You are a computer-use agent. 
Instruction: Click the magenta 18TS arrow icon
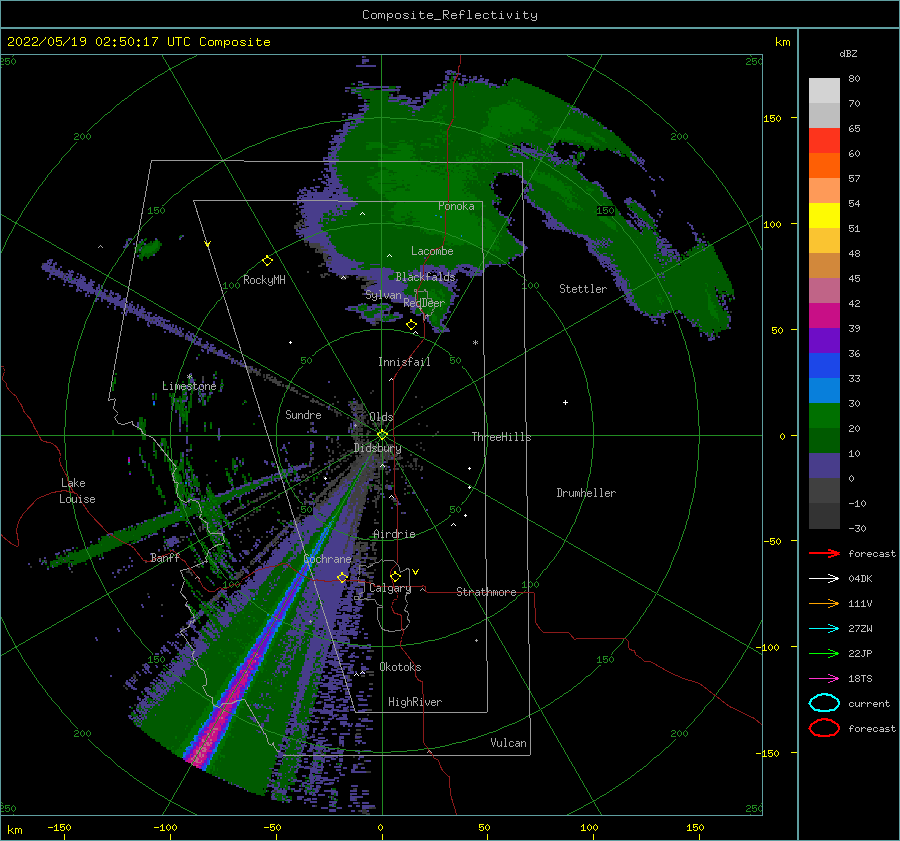[824, 678]
